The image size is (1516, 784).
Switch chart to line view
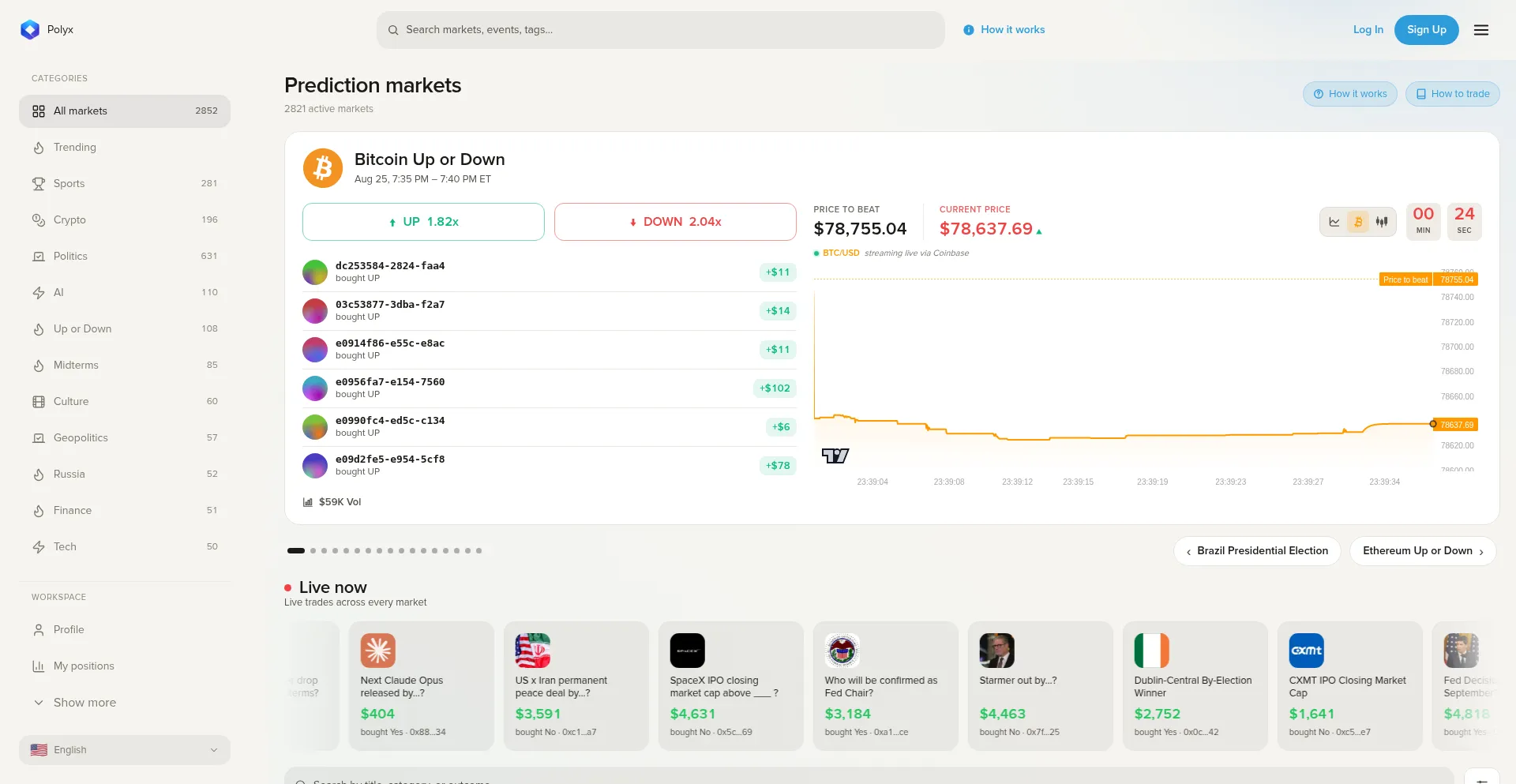[x=1334, y=222]
